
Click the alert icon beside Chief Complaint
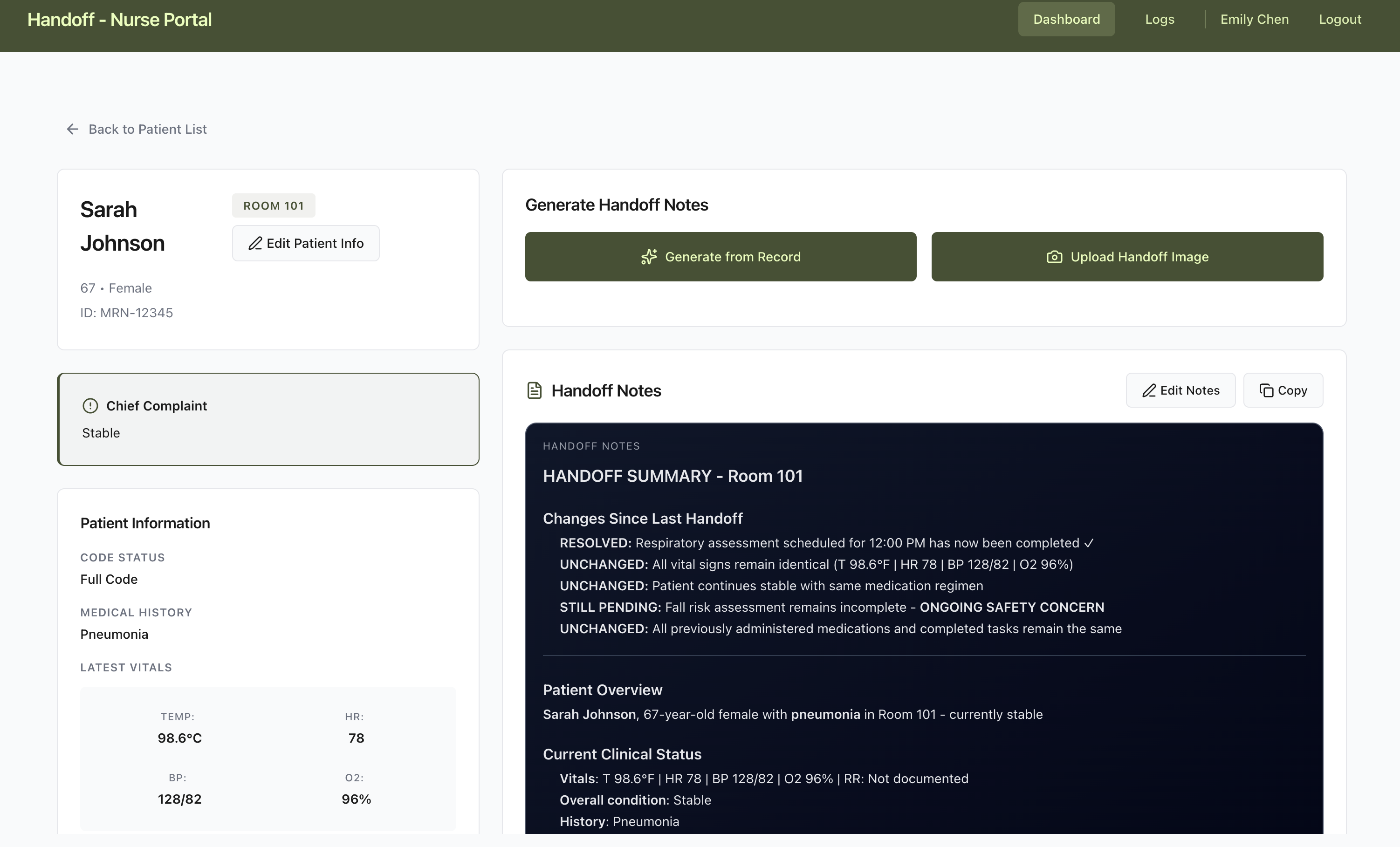tap(90, 406)
